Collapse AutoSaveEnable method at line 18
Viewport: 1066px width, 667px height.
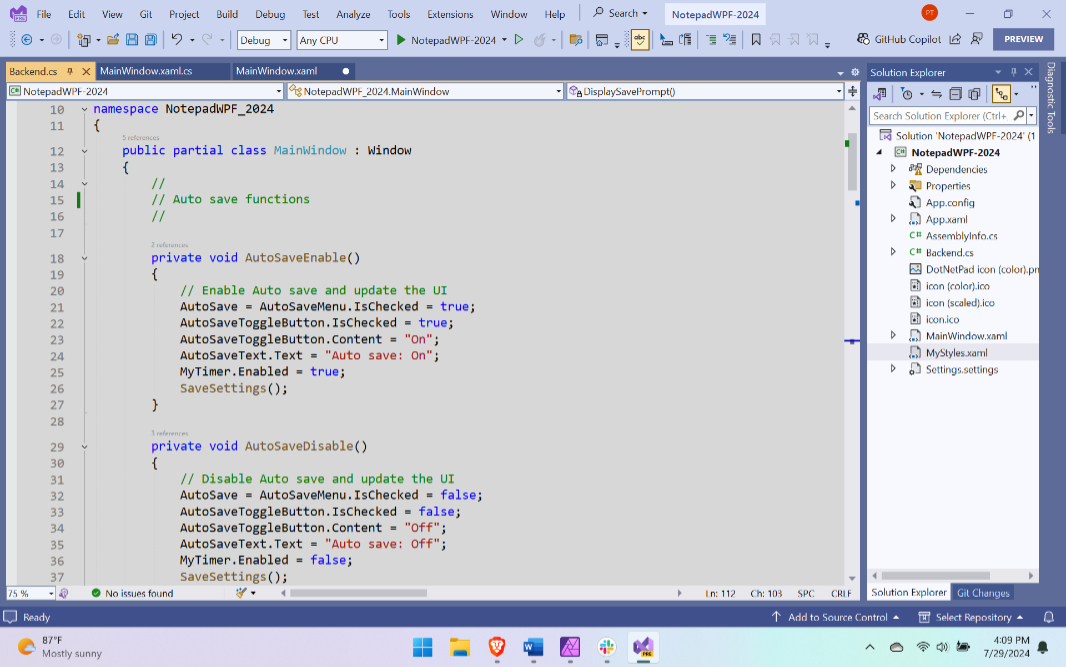tap(84, 258)
